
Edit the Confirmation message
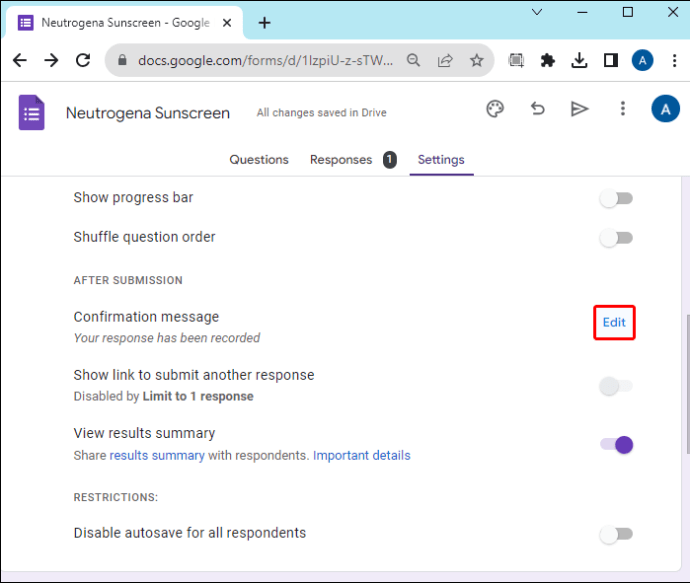(x=614, y=323)
